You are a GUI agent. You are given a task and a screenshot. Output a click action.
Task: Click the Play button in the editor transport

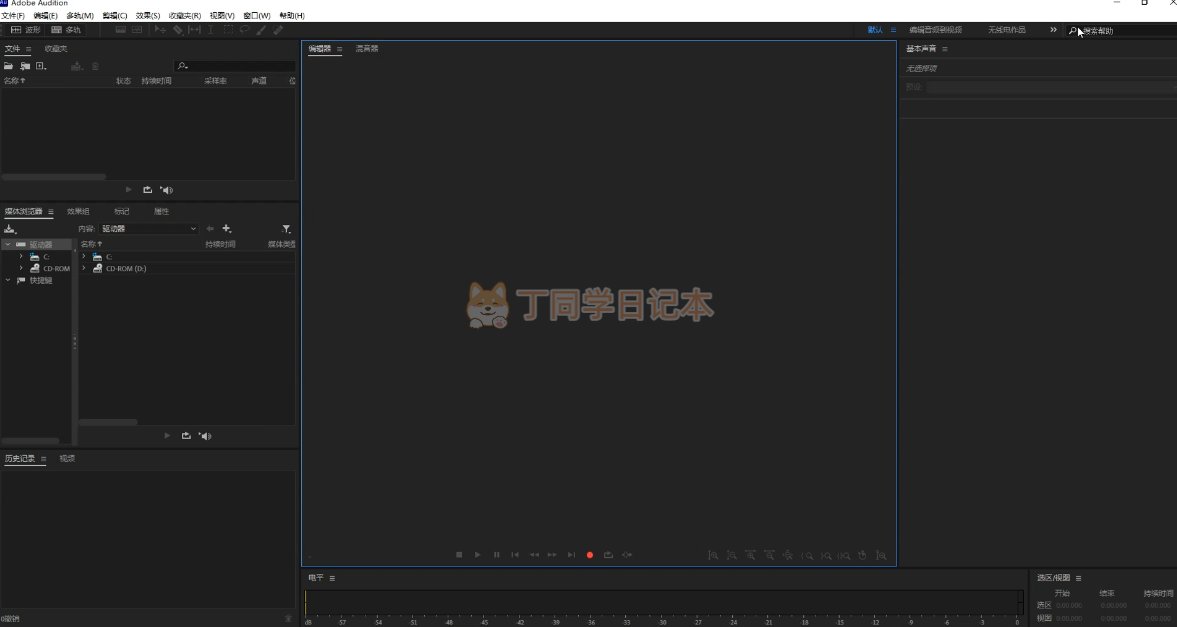click(477, 555)
